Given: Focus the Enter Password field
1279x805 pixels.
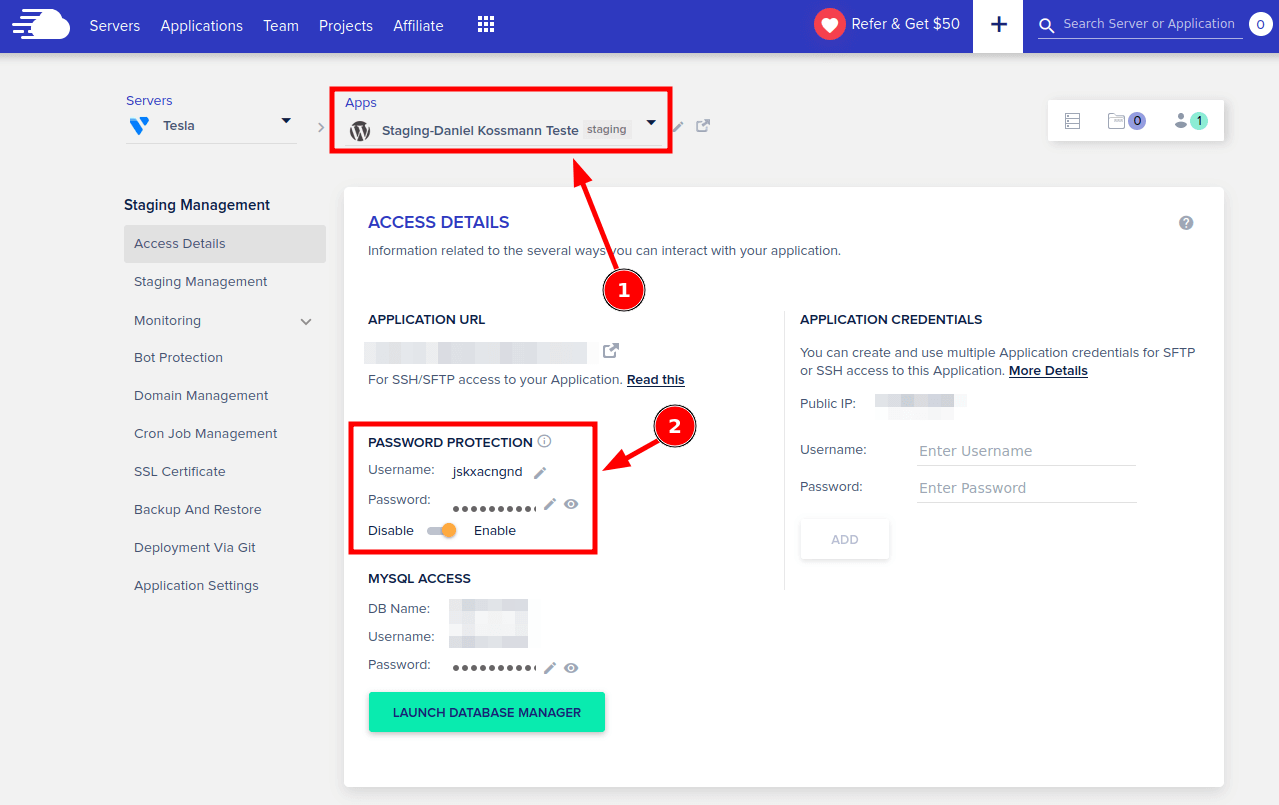Looking at the screenshot, I should click(1026, 488).
